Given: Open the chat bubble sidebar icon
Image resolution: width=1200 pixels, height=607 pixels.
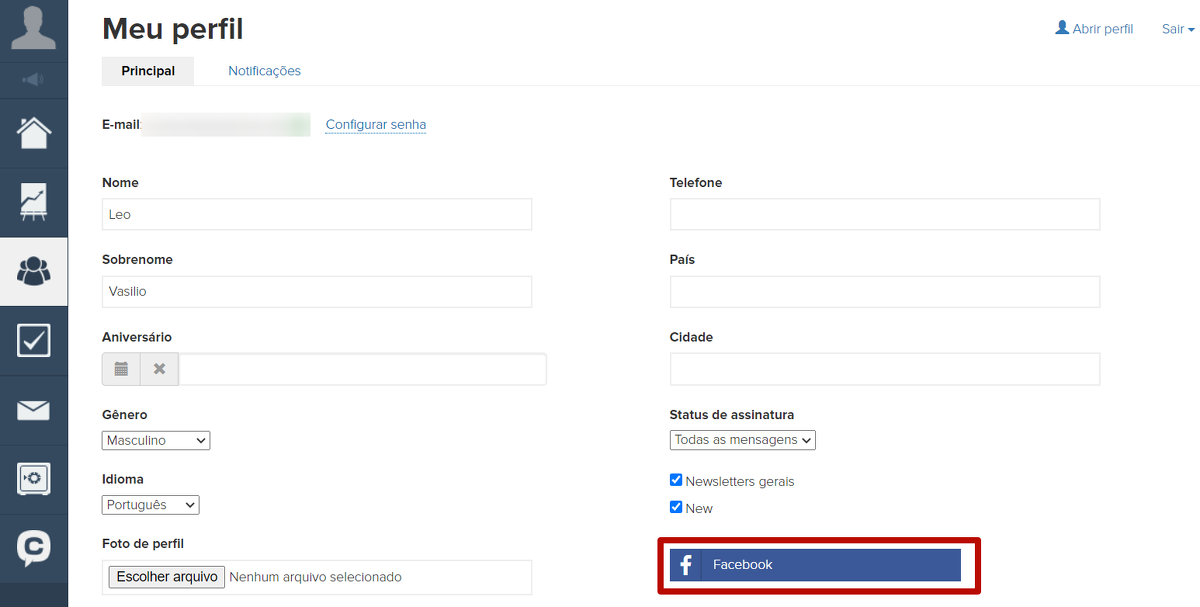Looking at the screenshot, I should point(34,547).
